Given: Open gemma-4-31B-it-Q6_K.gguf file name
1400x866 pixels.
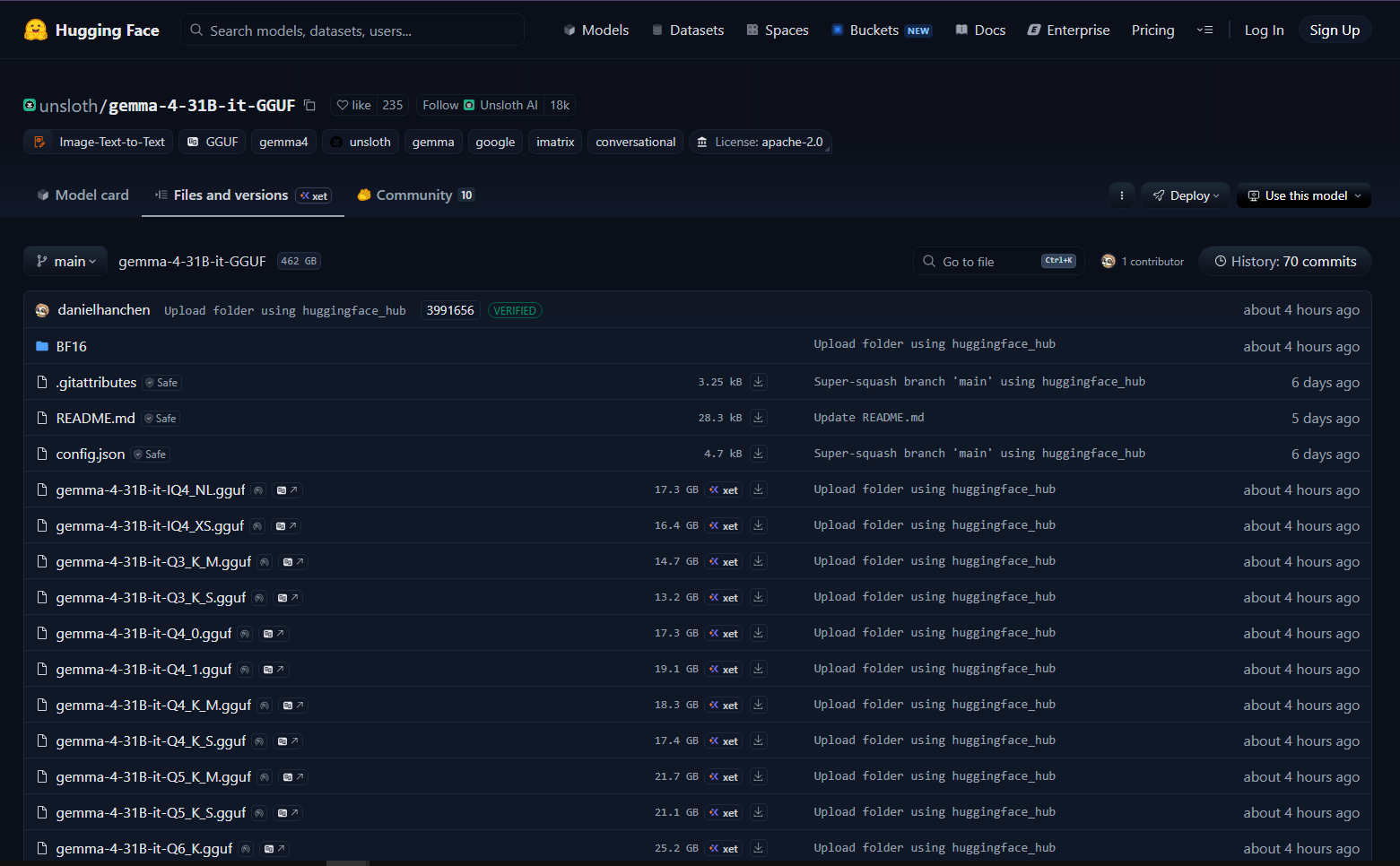Looking at the screenshot, I should coord(143,848).
